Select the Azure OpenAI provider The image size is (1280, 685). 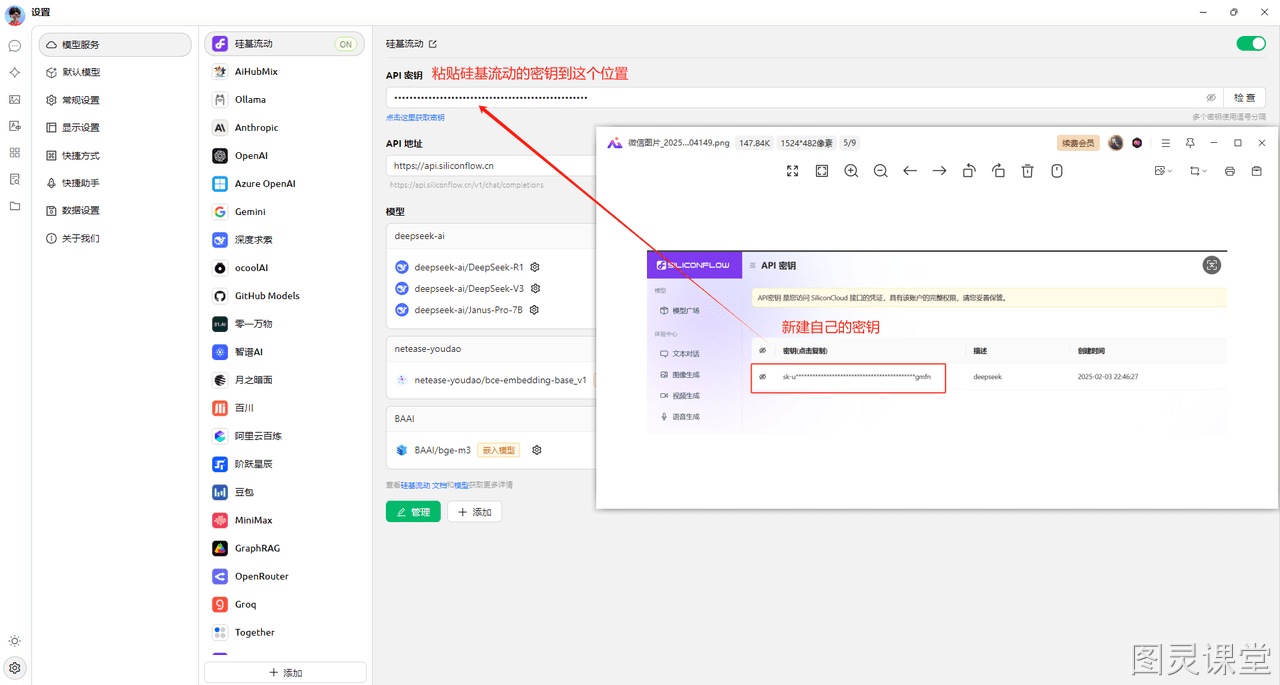click(x=285, y=184)
